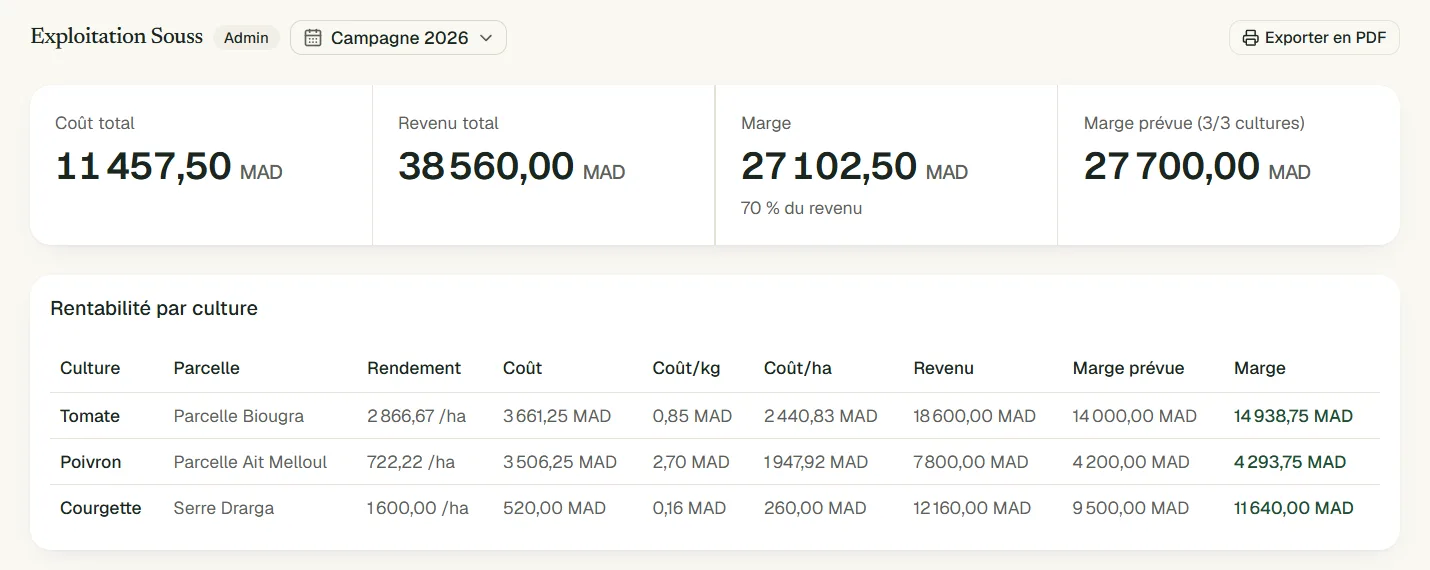Click the Rendement column header
The image size is (1430, 570).
pos(414,368)
